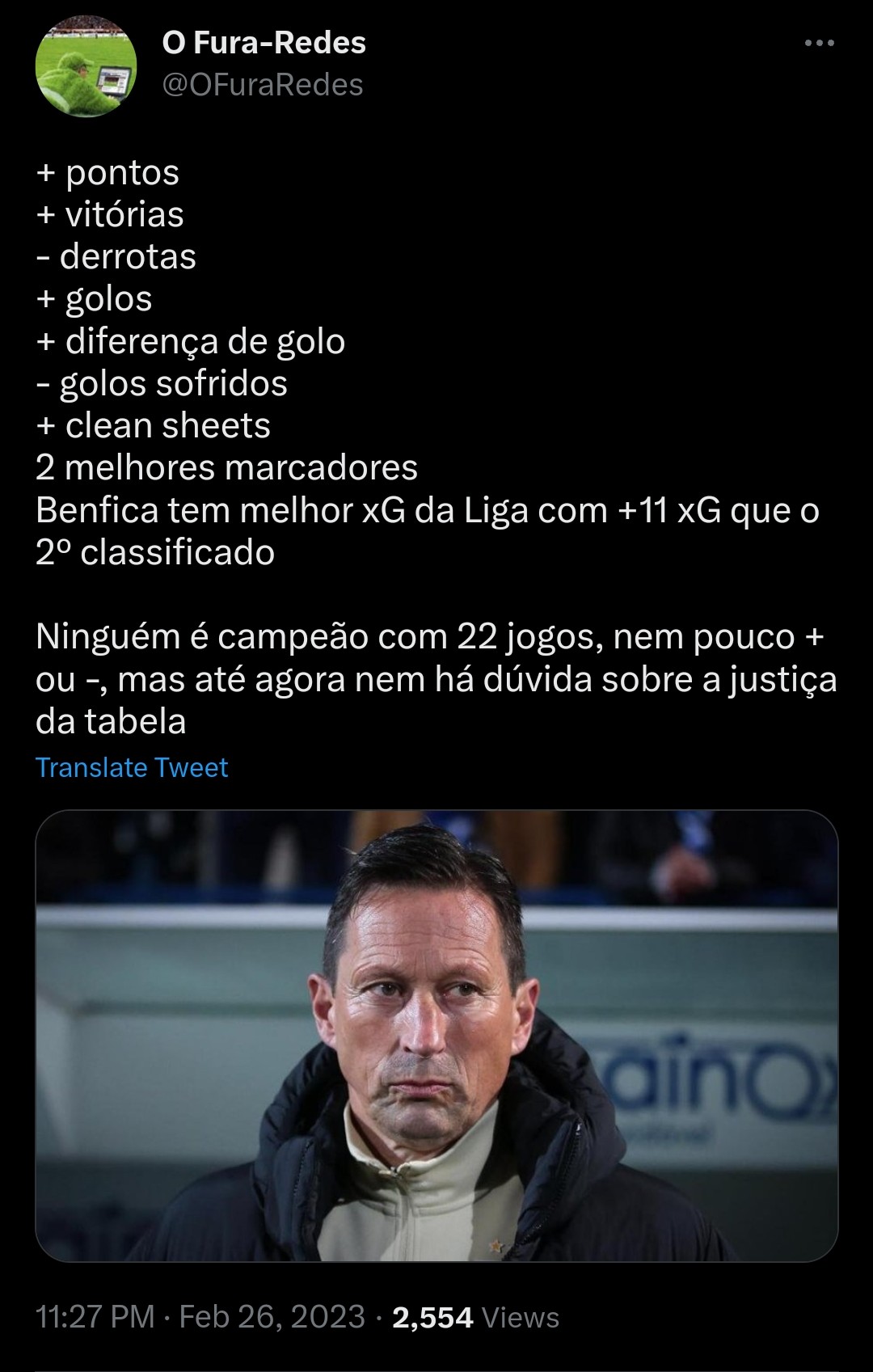The height and width of the screenshot is (1372, 873).
Task: Open the @OFuraRedes handle link
Action: tap(263, 85)
